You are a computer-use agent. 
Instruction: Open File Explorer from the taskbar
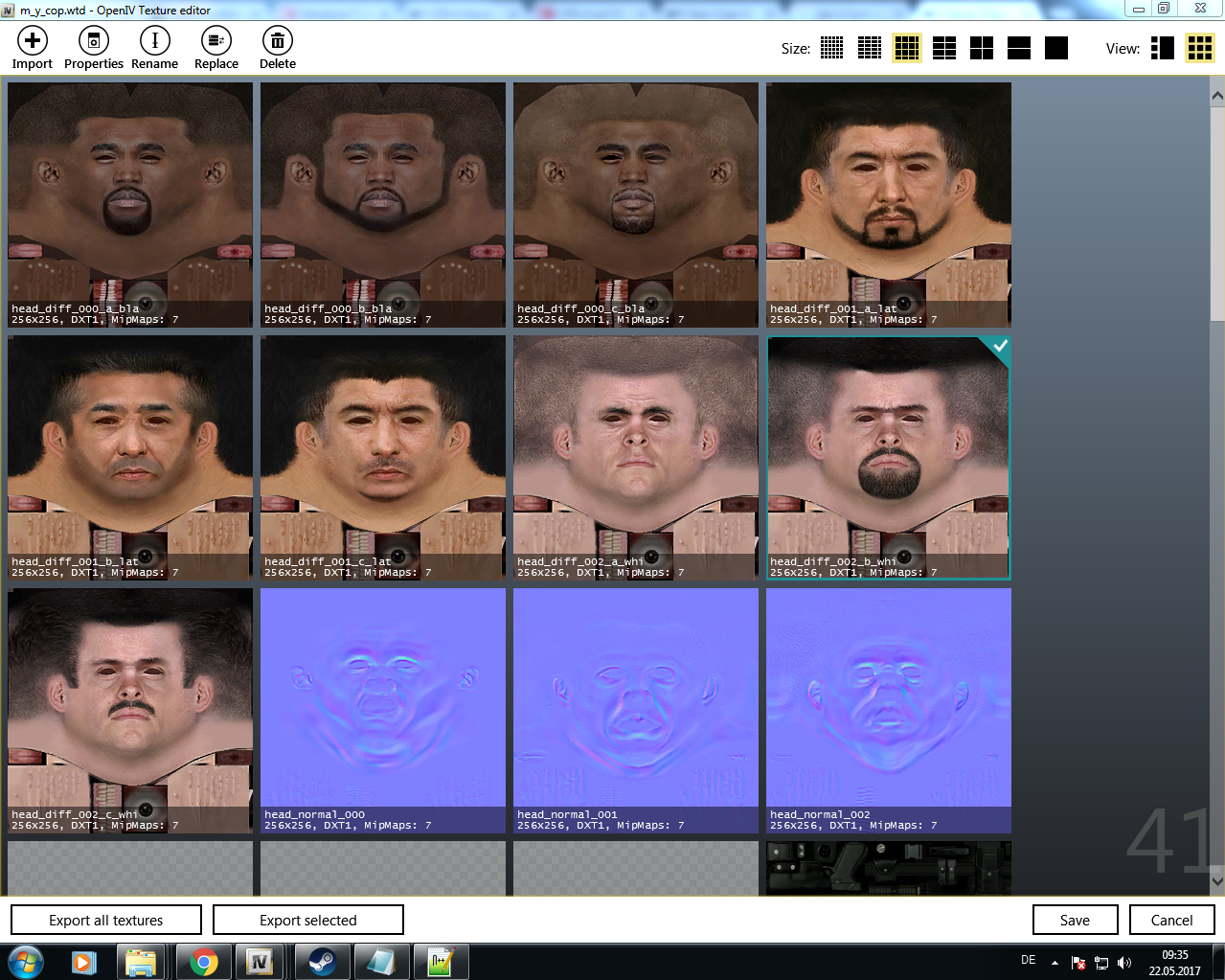click(142, 961)
